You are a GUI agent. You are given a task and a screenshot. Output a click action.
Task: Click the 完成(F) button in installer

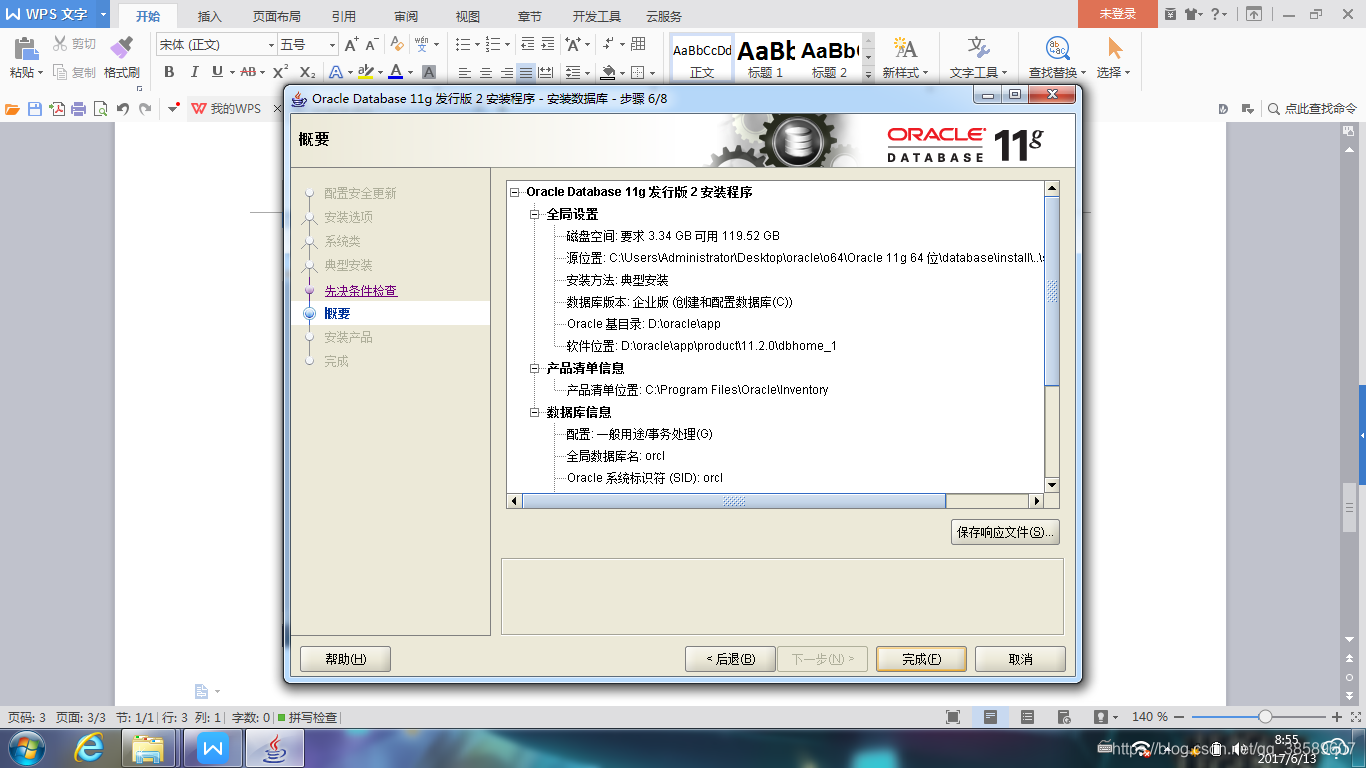921,659
